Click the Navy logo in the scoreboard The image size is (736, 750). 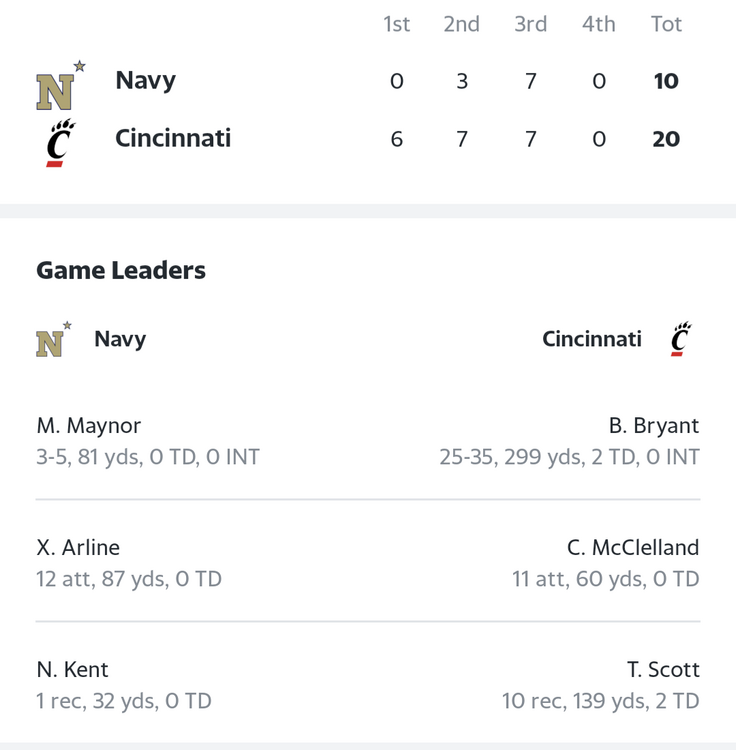(x=61, y=85)
